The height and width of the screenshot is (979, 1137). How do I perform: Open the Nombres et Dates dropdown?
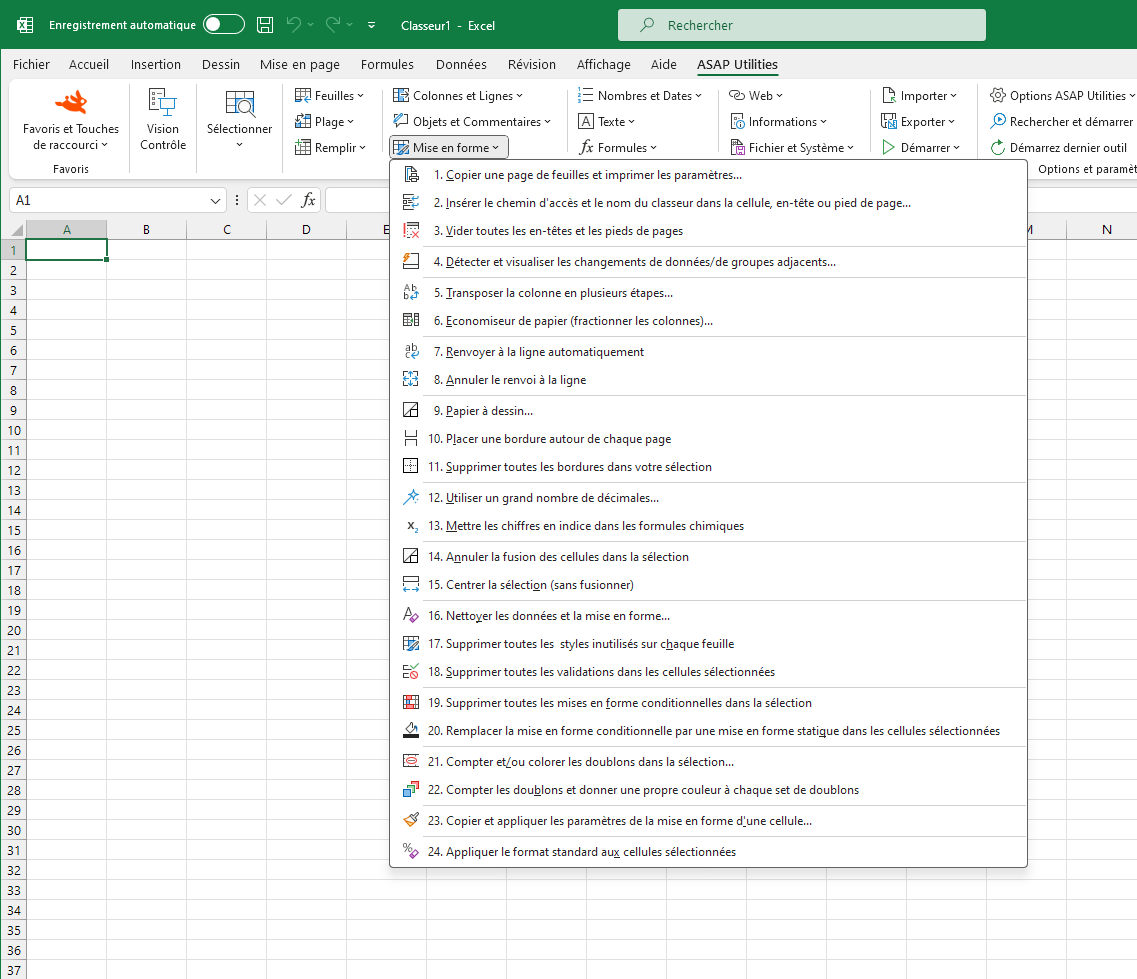[x=640, y=96]
